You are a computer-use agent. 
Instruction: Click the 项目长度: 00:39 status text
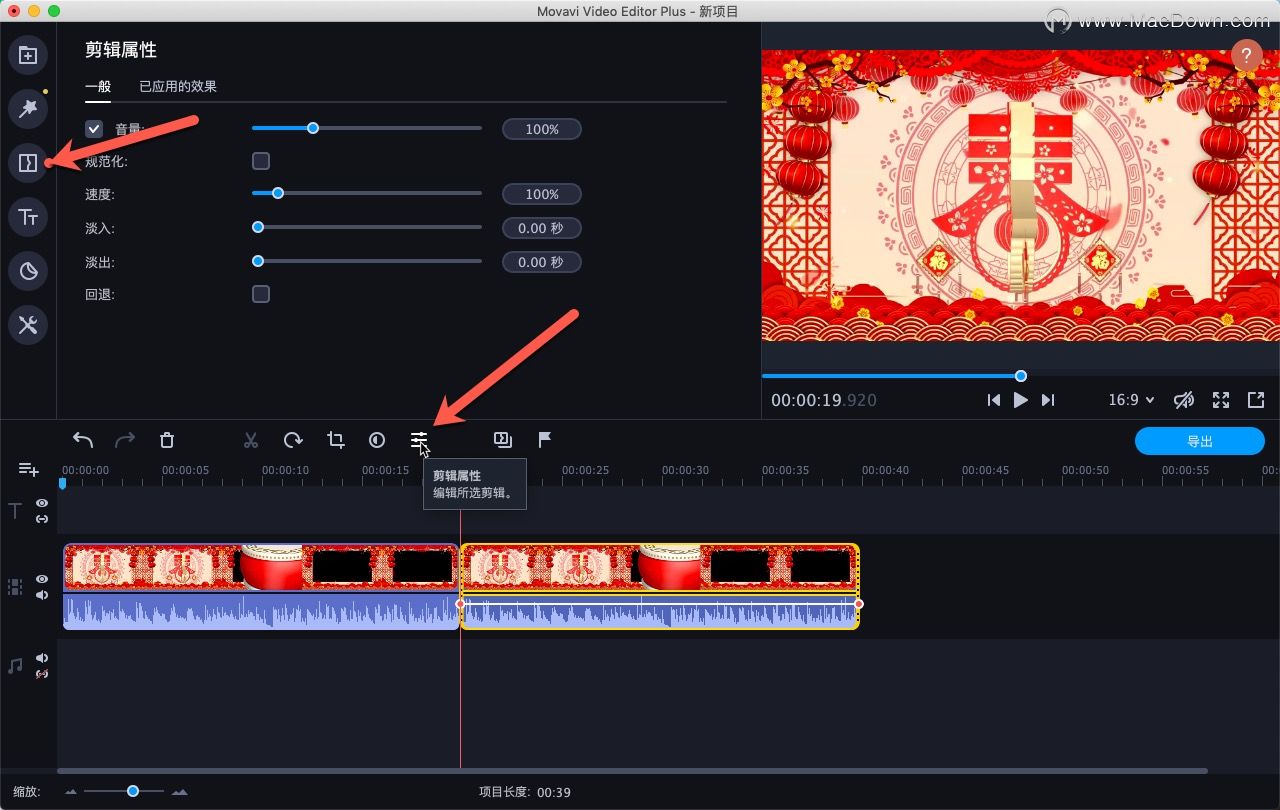coord(525,792)
